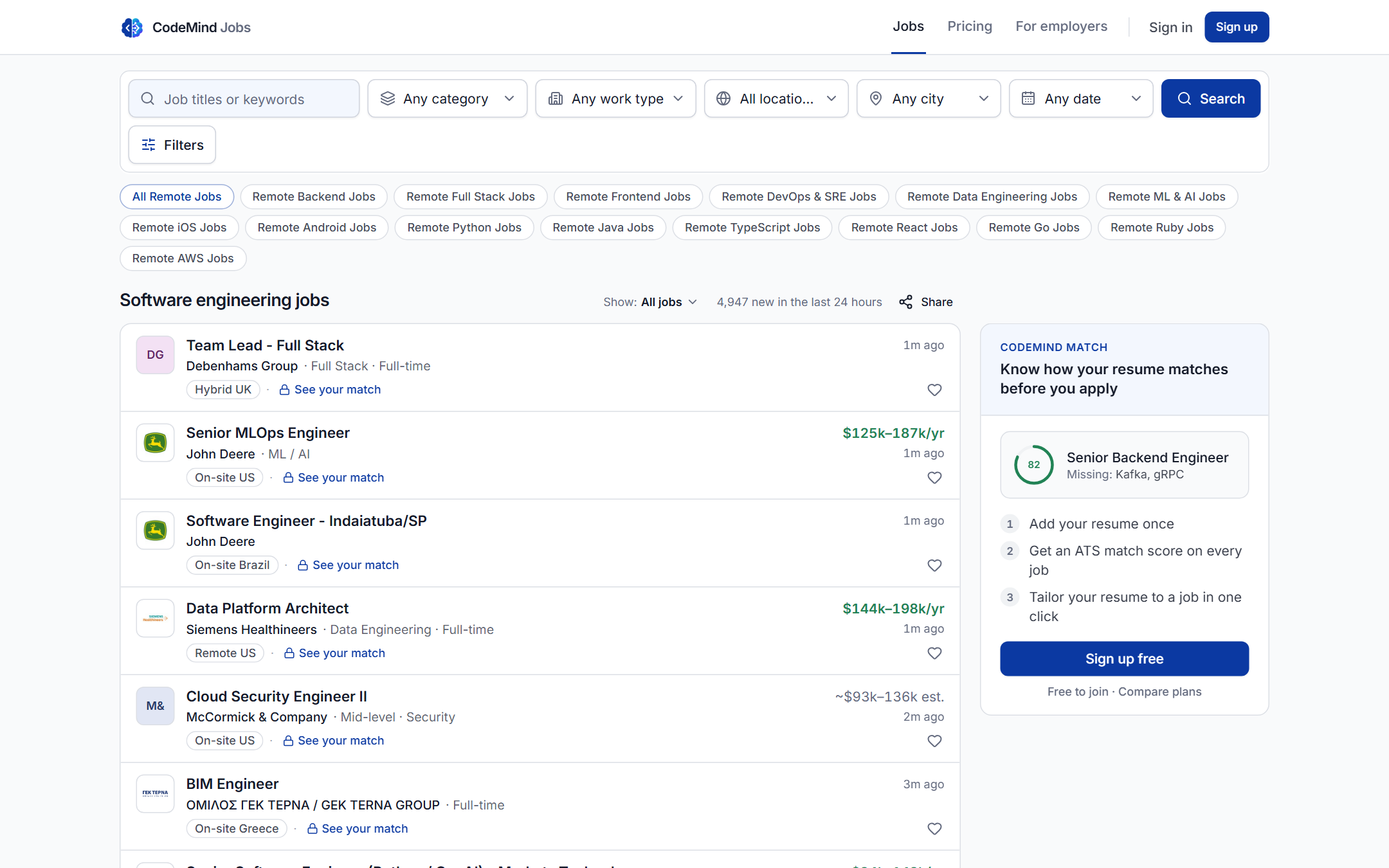The height and width of the screenshot is (868, 1389).
Task: Open the Senior MLOps Engineer job title
Action: [x=268, y=433]
